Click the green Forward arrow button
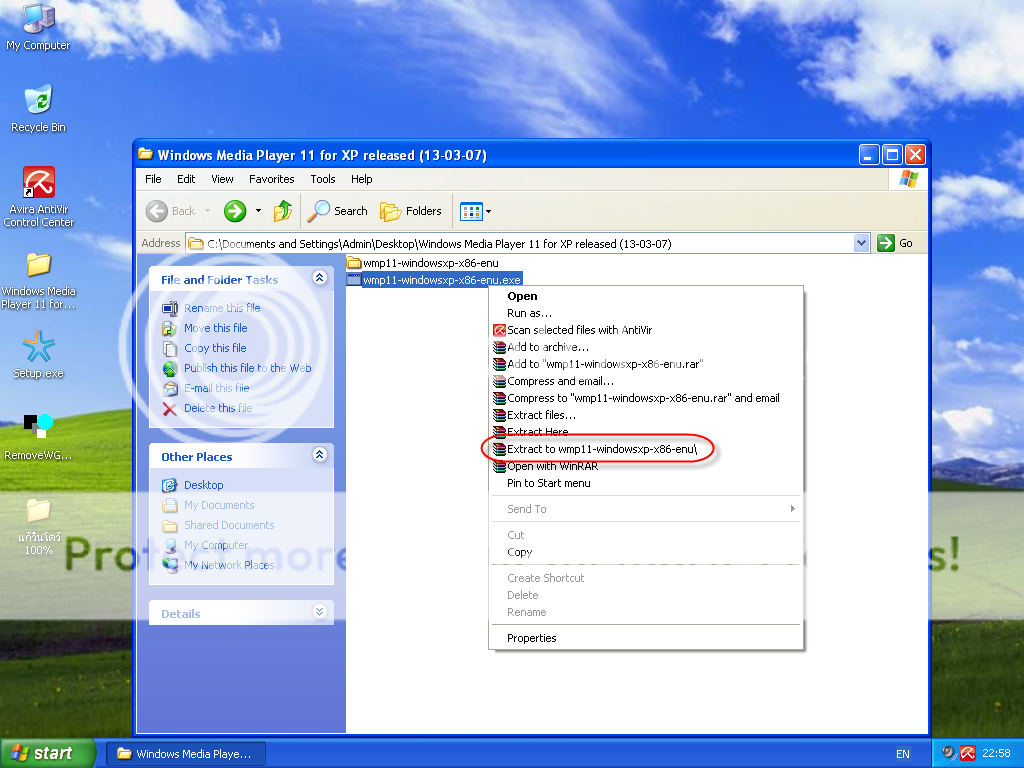This screenshot has width=1024, height=768. 234,211
